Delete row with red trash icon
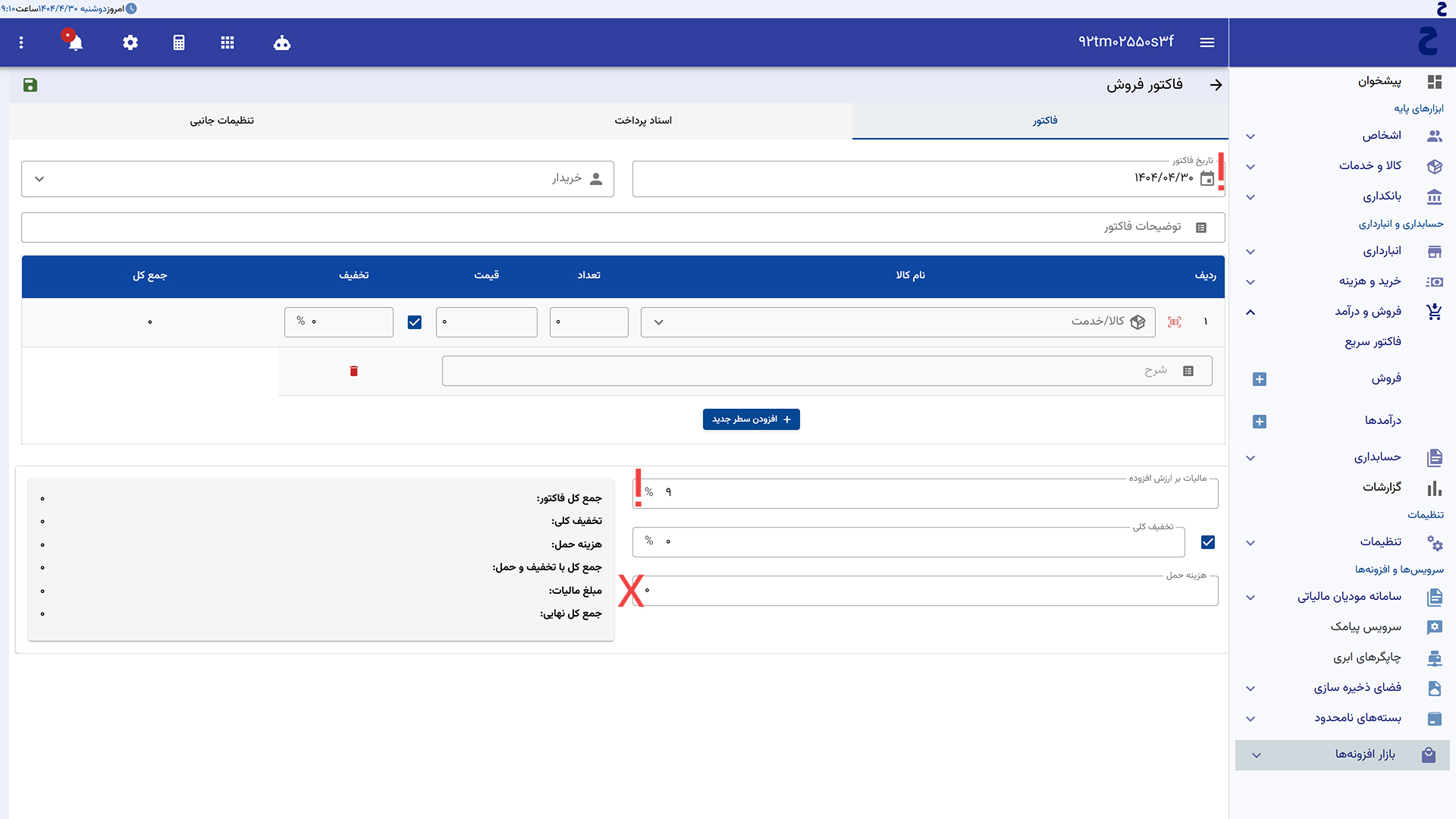Image resolution: width=1456 pixels, height=819 pixels. (x=353, y=371)
